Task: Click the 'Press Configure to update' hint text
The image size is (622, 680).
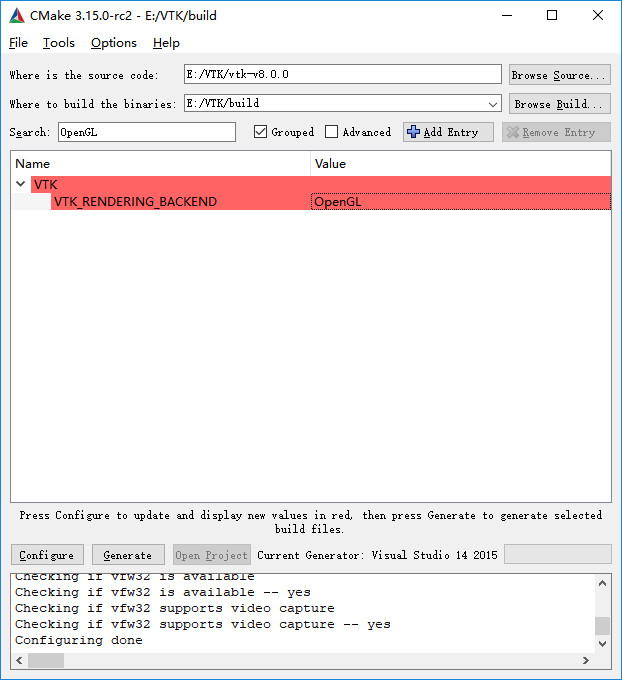Action: pyautogui.click(x=311, y=522)
